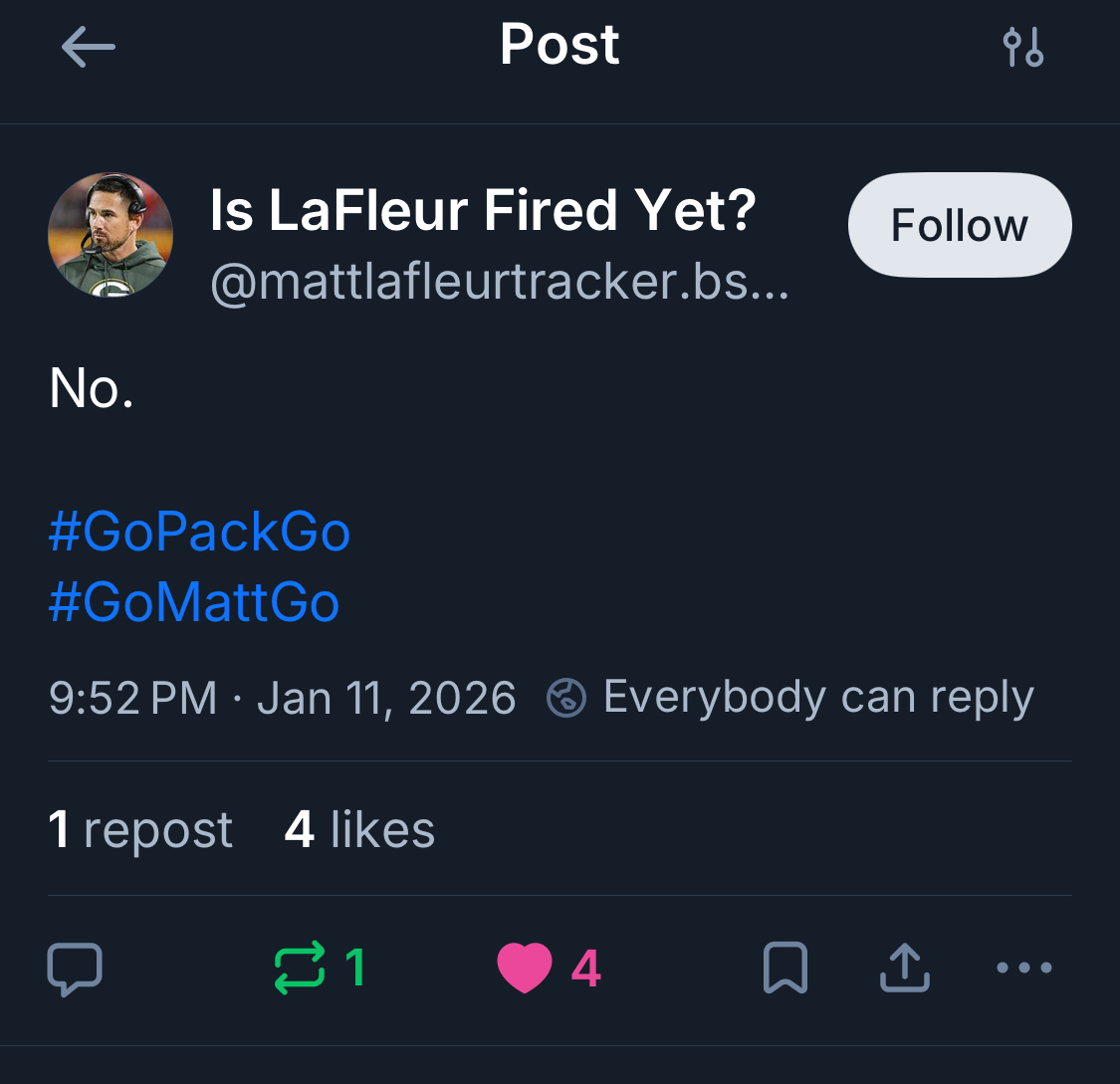Open the #GoPackGo hashtag
The width and height of the screenshot is (1120, 1084).
(199, 532)
